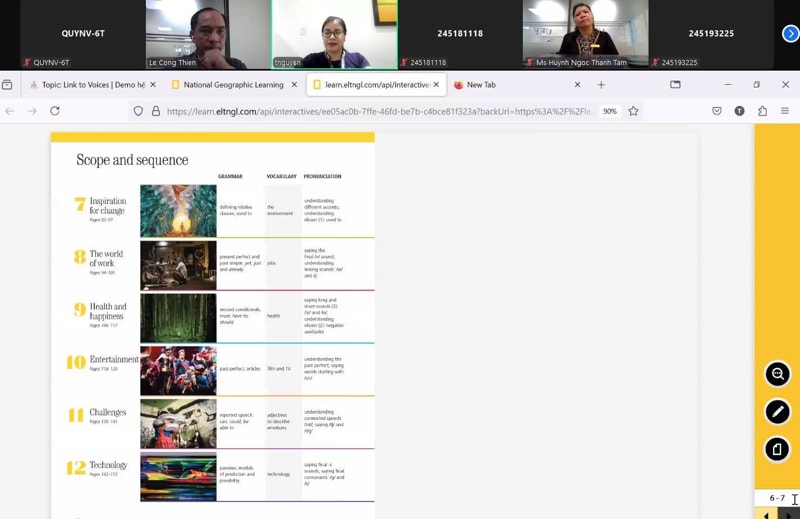Open the page view icon
Viewport: 800px width, 519px height.
point(777,449)
